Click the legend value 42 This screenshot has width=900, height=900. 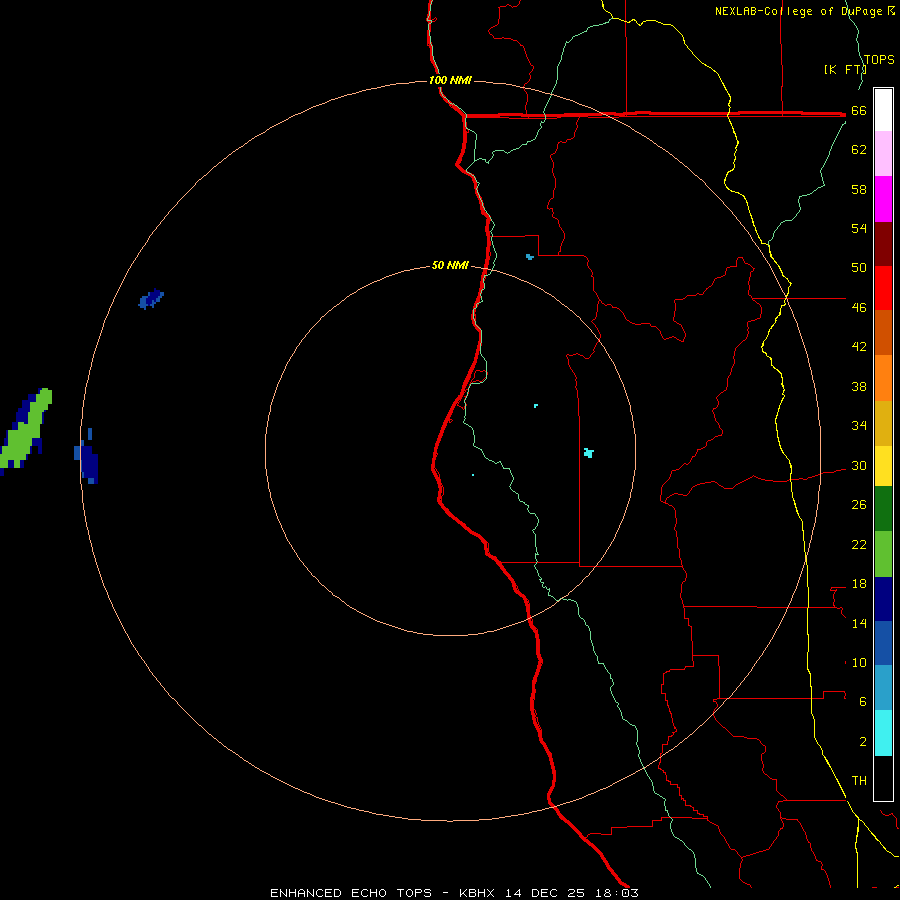click(x=859, y=346)
